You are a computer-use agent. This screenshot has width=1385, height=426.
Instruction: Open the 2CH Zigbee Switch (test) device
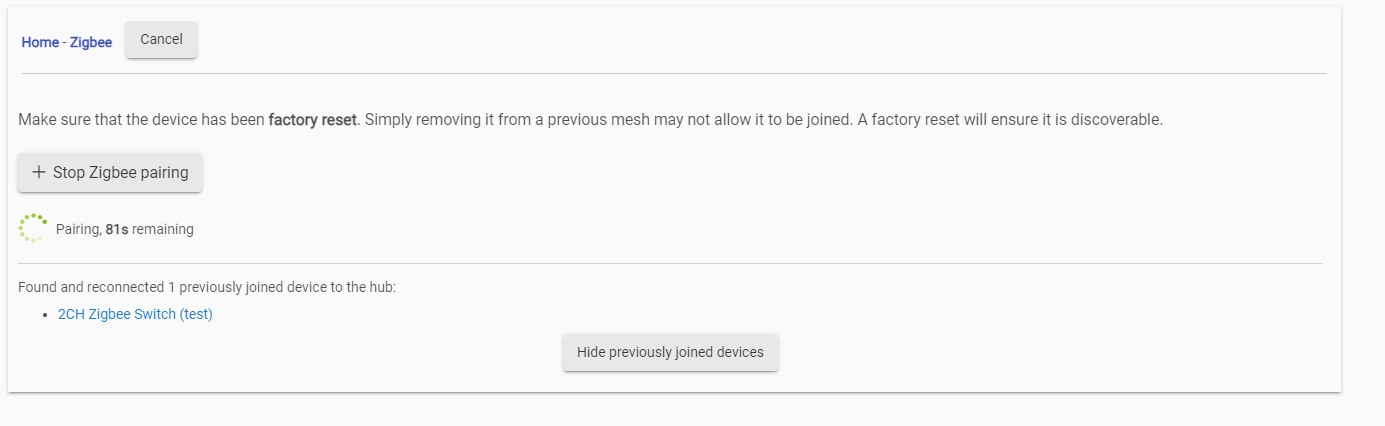point(135,314)
